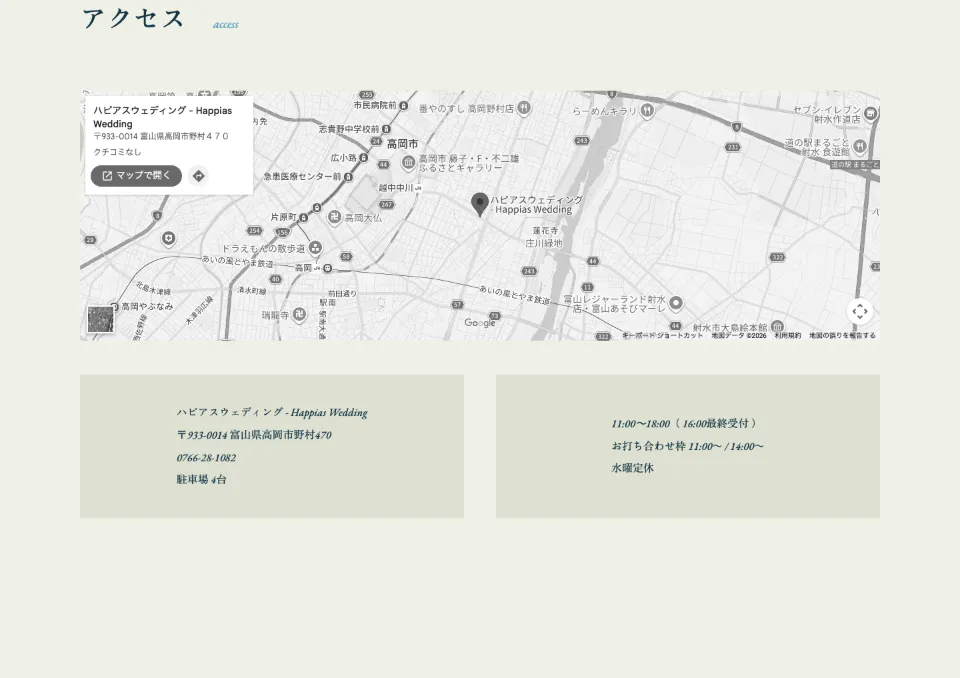Click the 急患医療センター前 tram stop icon
The height and width of the screenshot is (678, 960).
(x=348, y=177)
